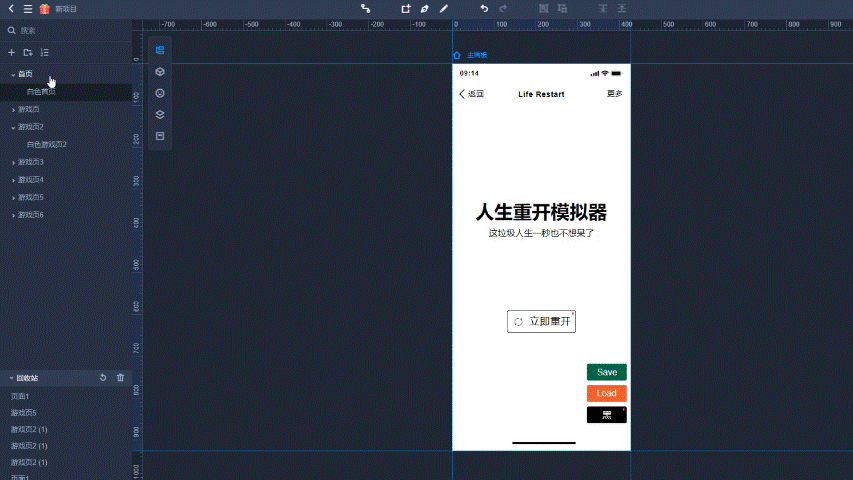Select the 白色游戏页2 page

(47, 144)
